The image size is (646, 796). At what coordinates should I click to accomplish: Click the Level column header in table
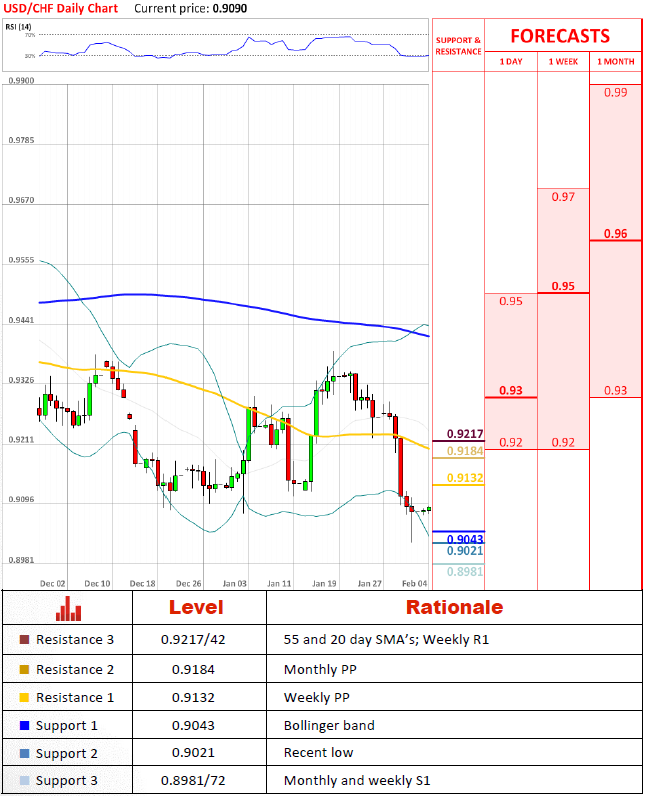196,607
